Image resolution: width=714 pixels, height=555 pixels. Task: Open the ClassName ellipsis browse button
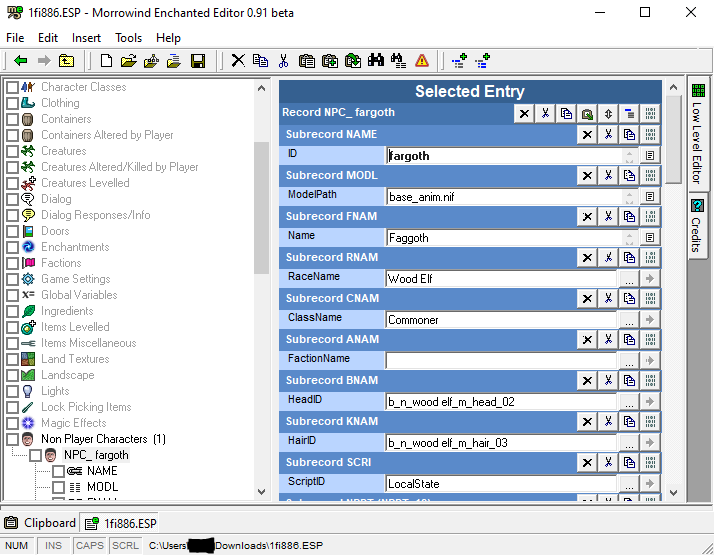(629, 320)
